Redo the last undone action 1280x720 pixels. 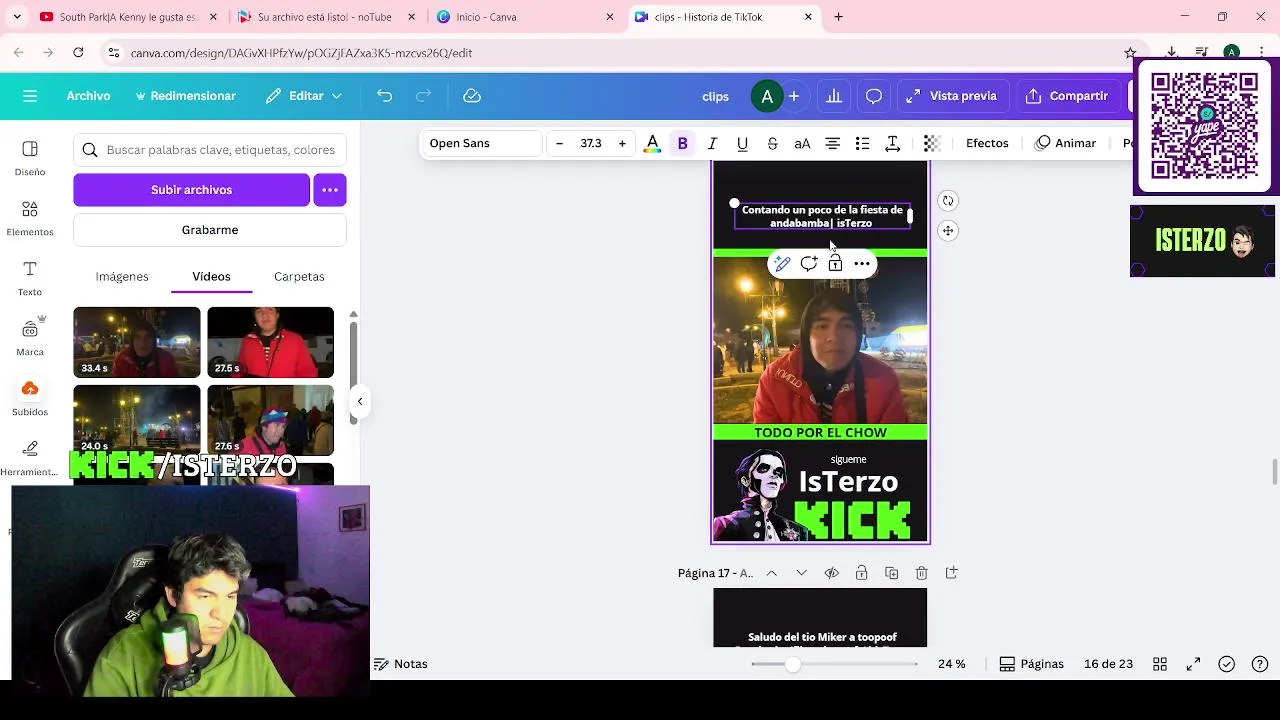click(x=423, y=96)
